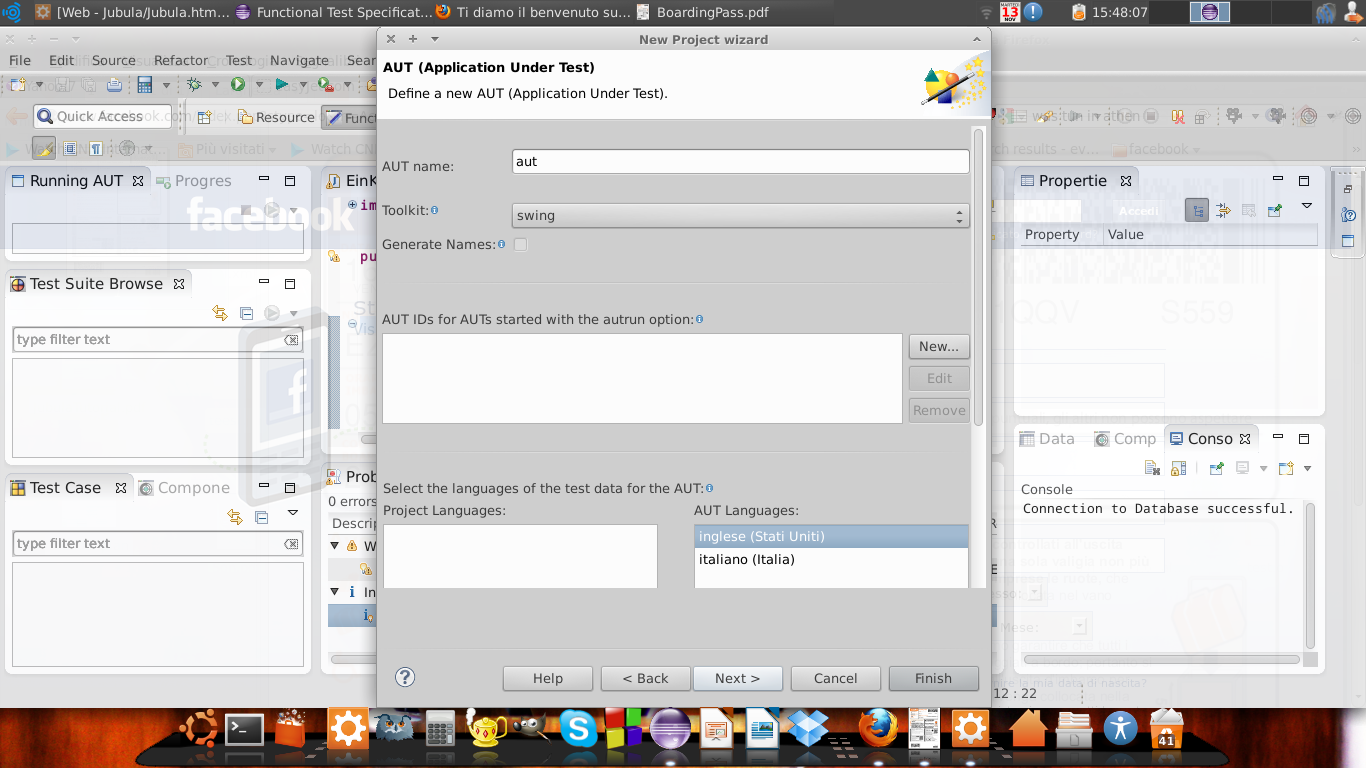Click the wizard vertical scrollbar
The image size is (1366, 768).
click(979, 277)
